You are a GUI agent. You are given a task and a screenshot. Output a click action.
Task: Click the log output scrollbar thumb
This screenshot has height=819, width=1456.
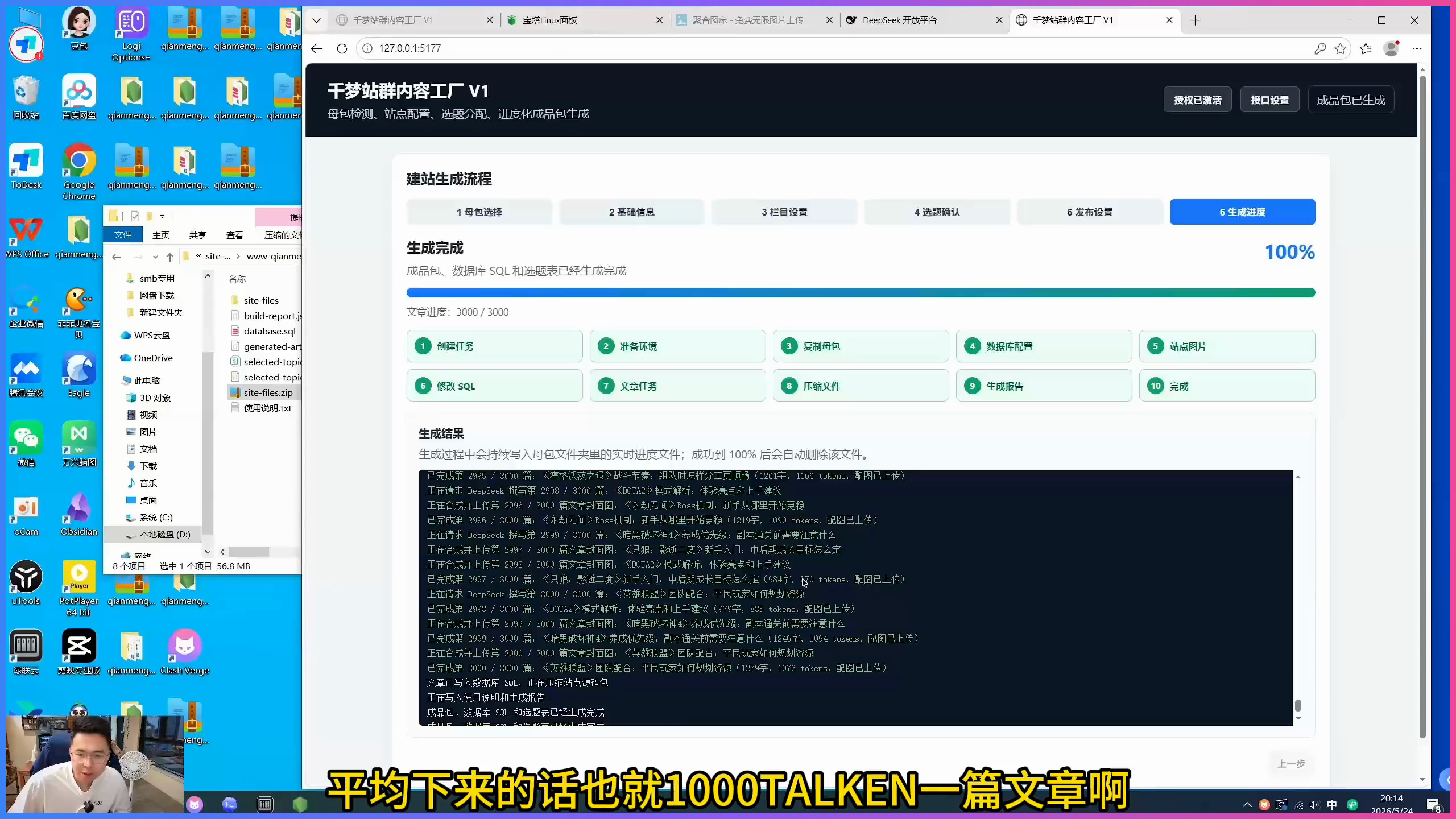pos(1298,705)
